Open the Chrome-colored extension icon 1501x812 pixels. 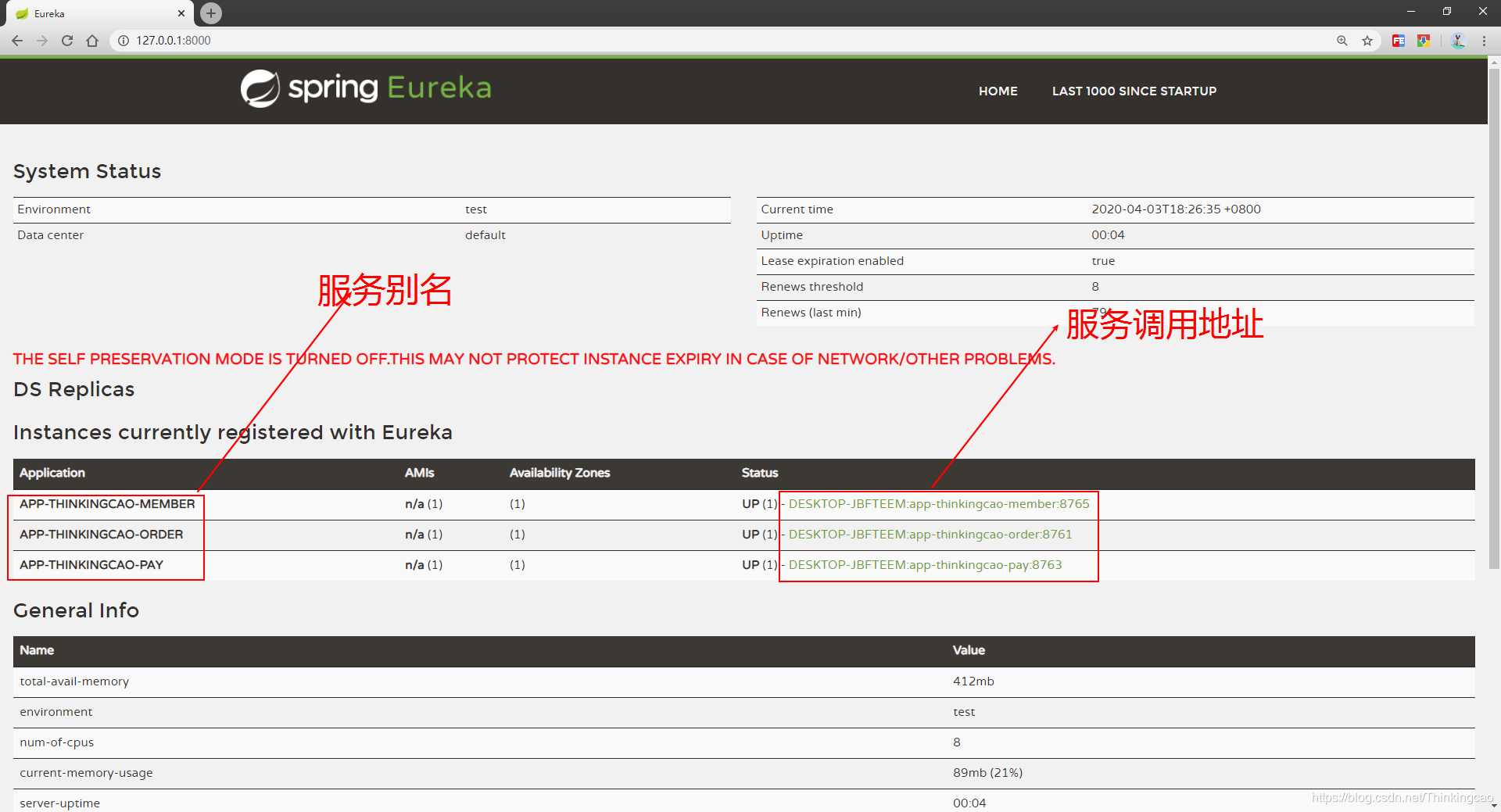coord(1424,41)
